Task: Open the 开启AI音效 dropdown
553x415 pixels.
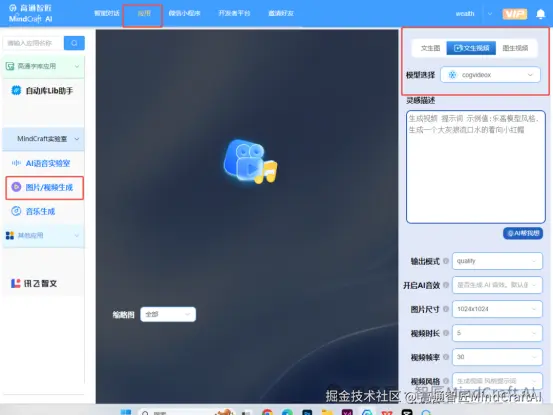Action: (x=497, y=285)
